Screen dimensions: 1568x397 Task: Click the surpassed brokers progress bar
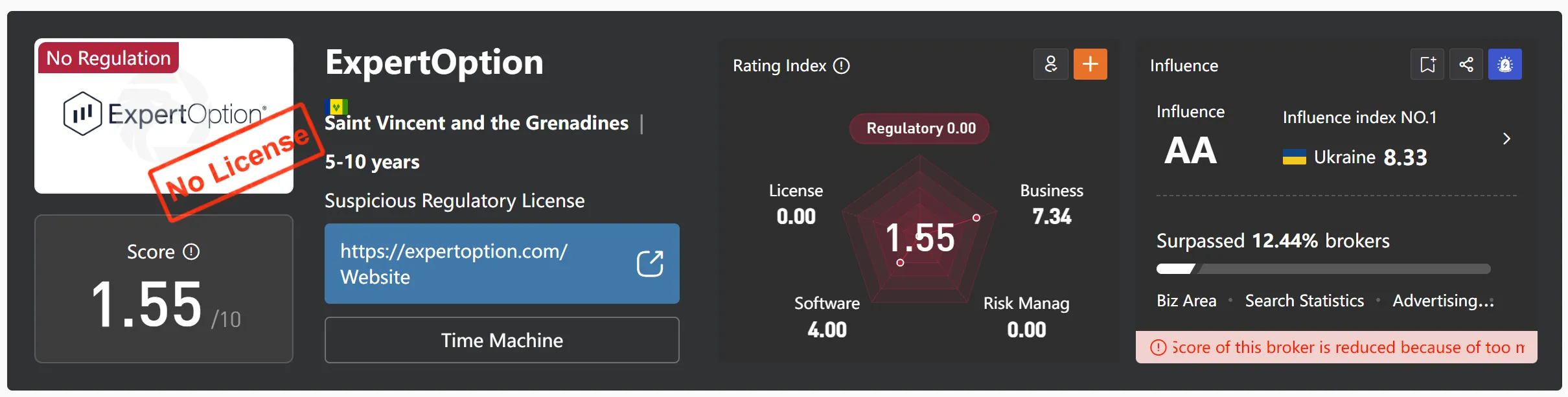click(x=1323, y=269)
